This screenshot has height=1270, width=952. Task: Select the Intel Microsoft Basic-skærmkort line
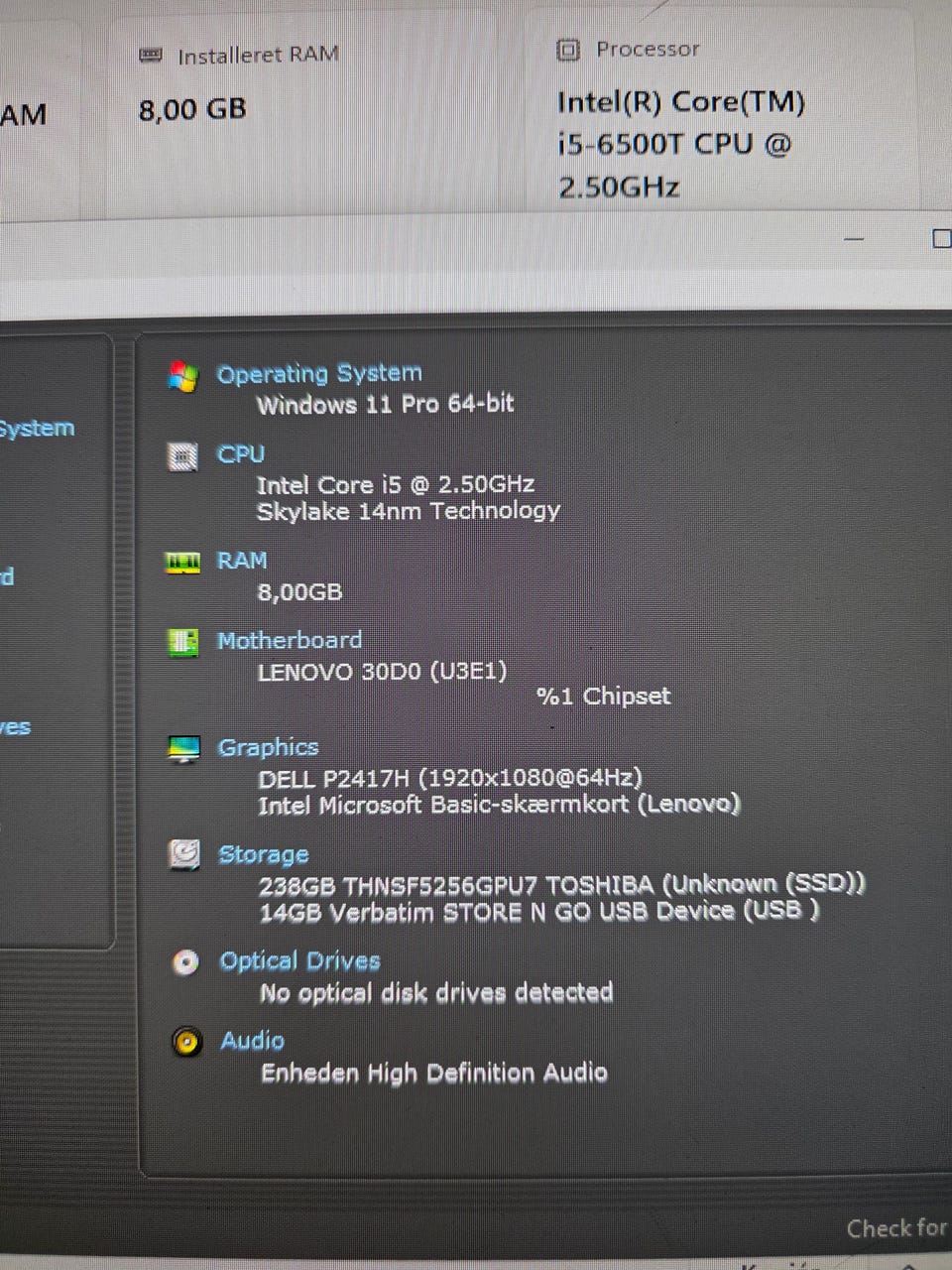coord(499,805)
